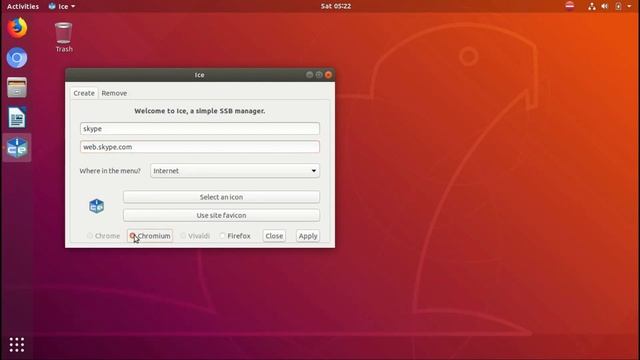Click the 'Select an icon' button

pos(221,197)
